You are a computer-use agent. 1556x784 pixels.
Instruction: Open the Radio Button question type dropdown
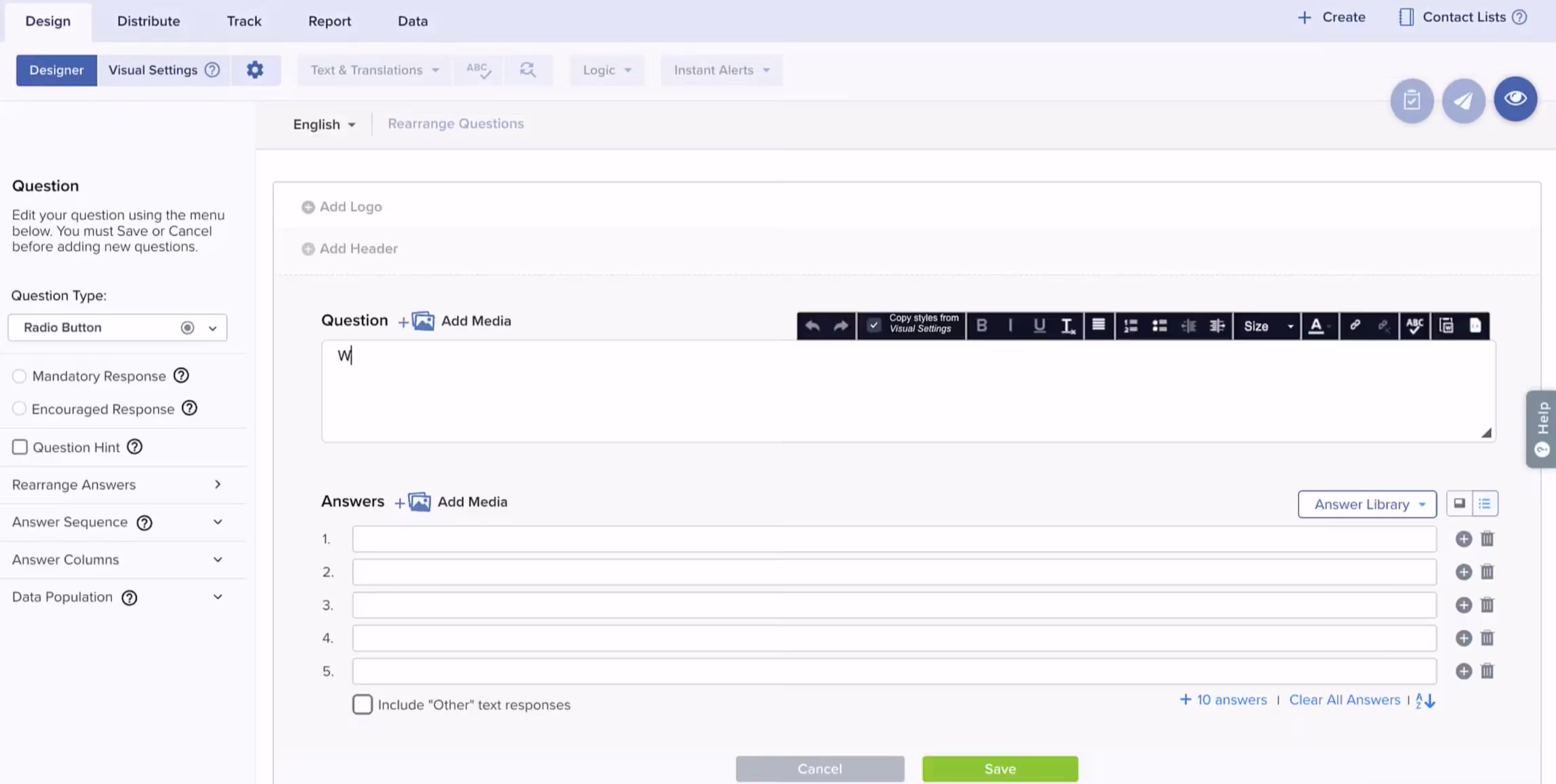(x=117, y=327)
